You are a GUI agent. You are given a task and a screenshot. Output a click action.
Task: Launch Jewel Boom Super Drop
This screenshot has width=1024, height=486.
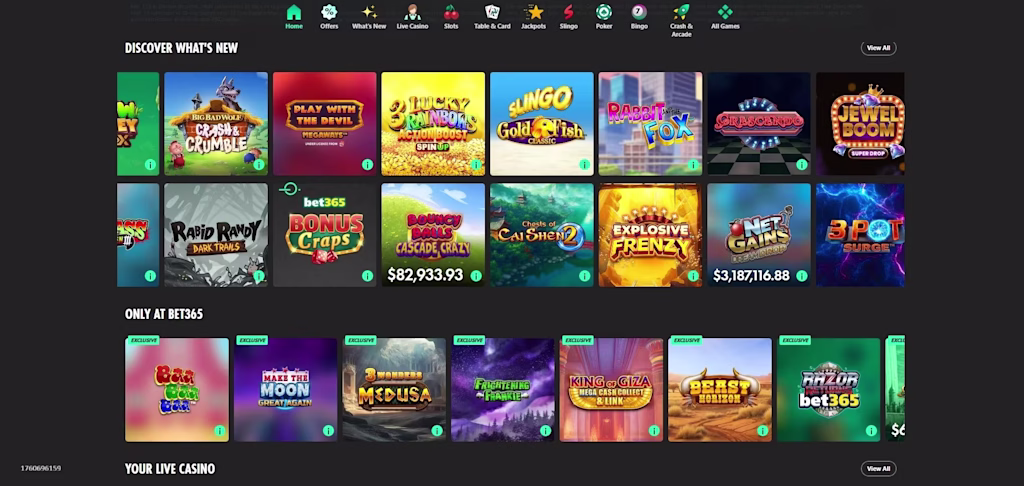pyautogui.click(x=860, y=123)
